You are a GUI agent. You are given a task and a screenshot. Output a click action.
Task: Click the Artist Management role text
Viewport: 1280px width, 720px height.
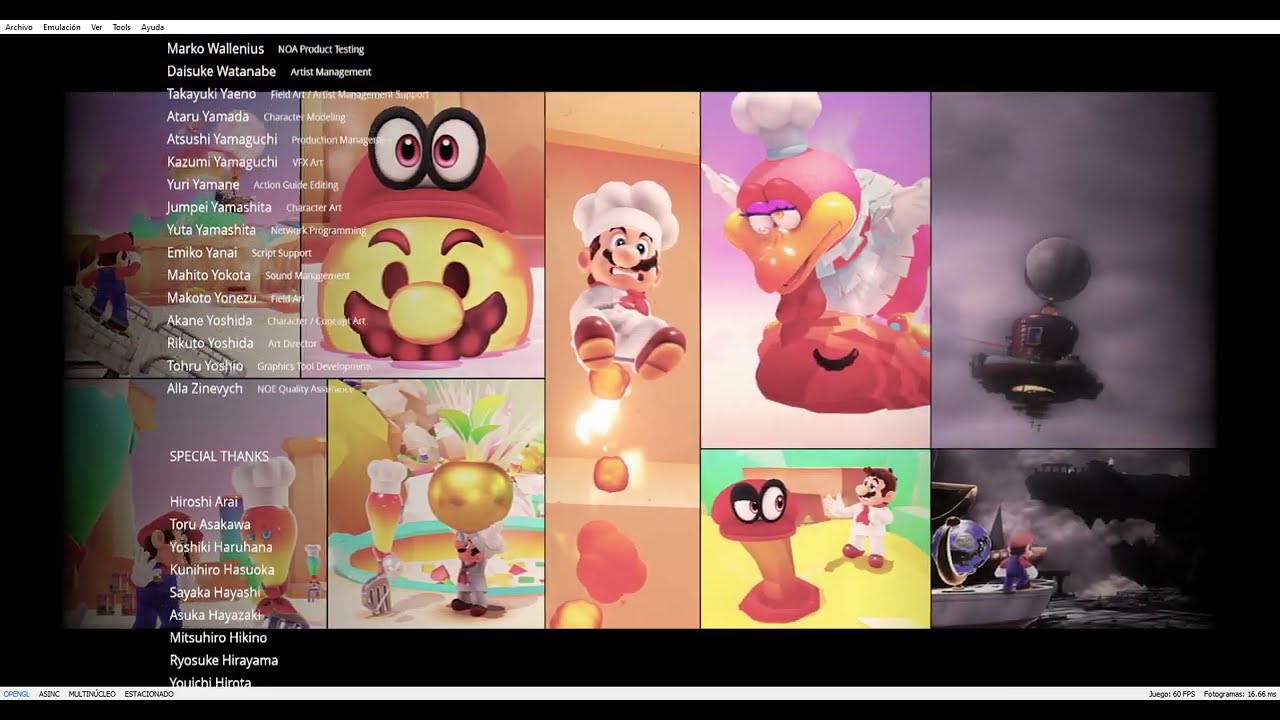pyautogui.click(x=331, y=72)
